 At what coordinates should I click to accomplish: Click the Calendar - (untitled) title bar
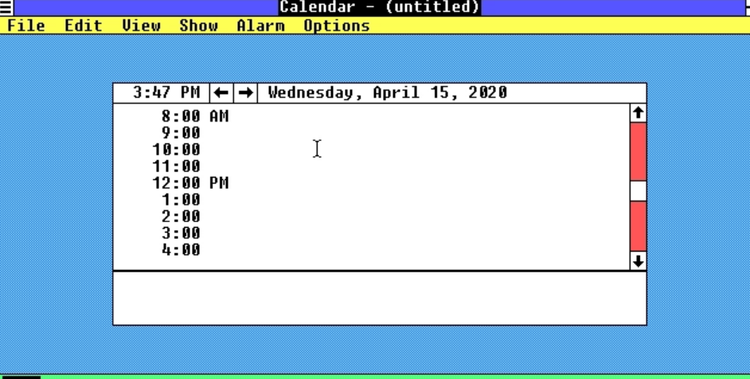point(379,7)
